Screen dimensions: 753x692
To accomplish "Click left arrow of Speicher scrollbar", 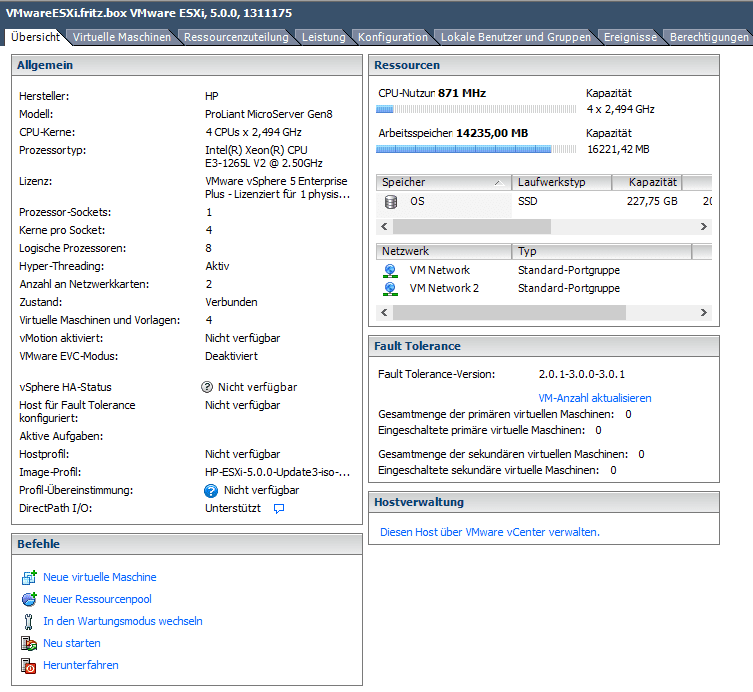I will click(x=384, y=227).
